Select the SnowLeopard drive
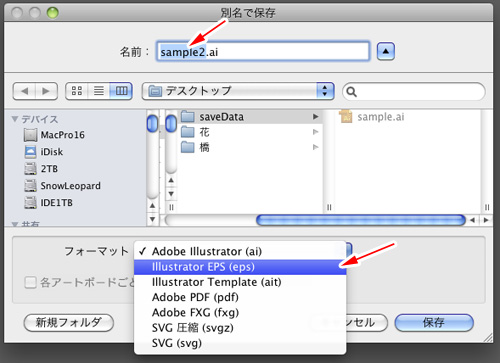This screenshot has height=363, width=500. pyautogui.click(x=62, y=186)
